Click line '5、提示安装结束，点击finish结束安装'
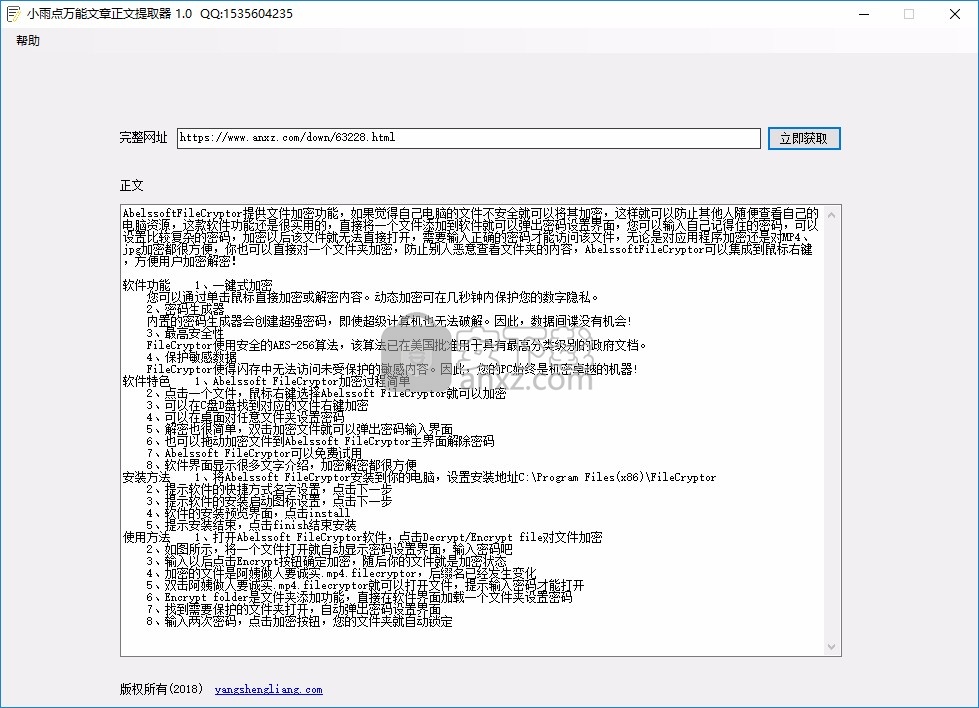Screen dimensions: 979x708 click(251, 526)
